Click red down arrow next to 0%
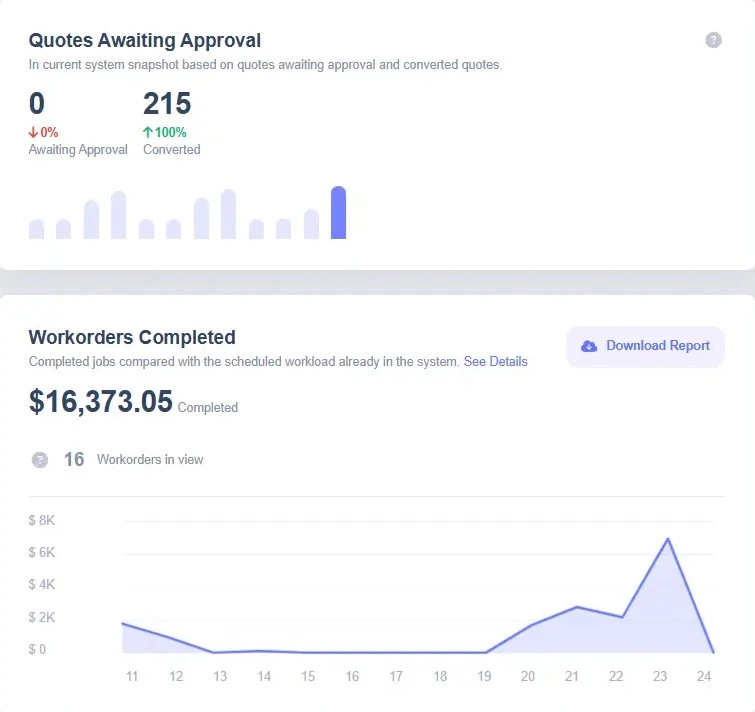Screen dimensions: 755x712 [34, 132]
